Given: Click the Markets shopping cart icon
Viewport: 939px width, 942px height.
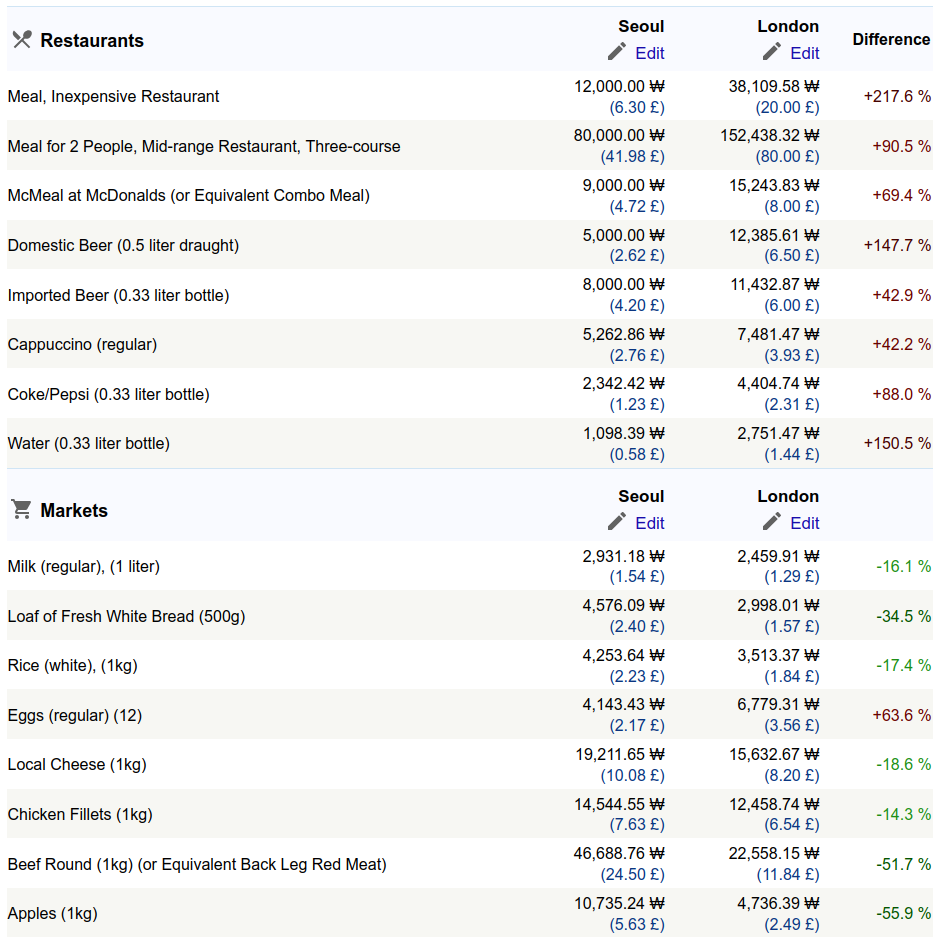Looking at the screenshot, I should [21, 510].
